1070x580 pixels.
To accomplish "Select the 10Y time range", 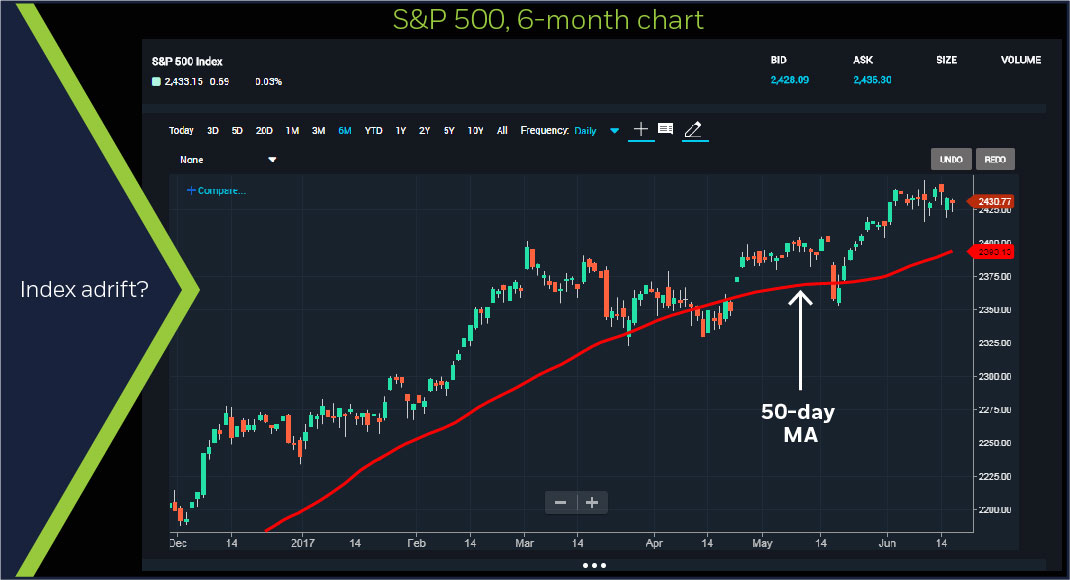I will [x=476, y=131].
